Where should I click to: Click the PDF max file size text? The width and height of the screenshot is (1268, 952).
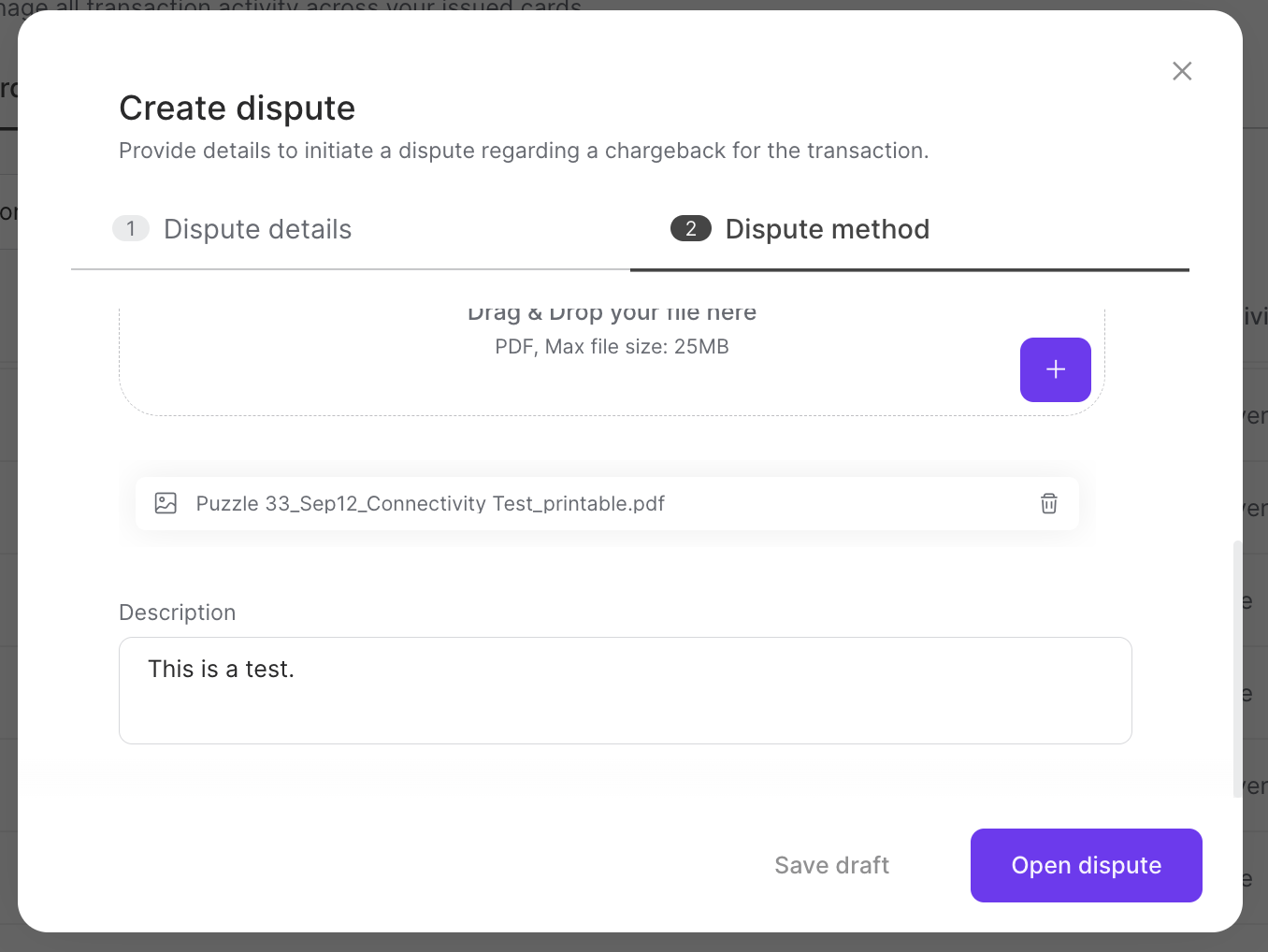coord(612,346)
